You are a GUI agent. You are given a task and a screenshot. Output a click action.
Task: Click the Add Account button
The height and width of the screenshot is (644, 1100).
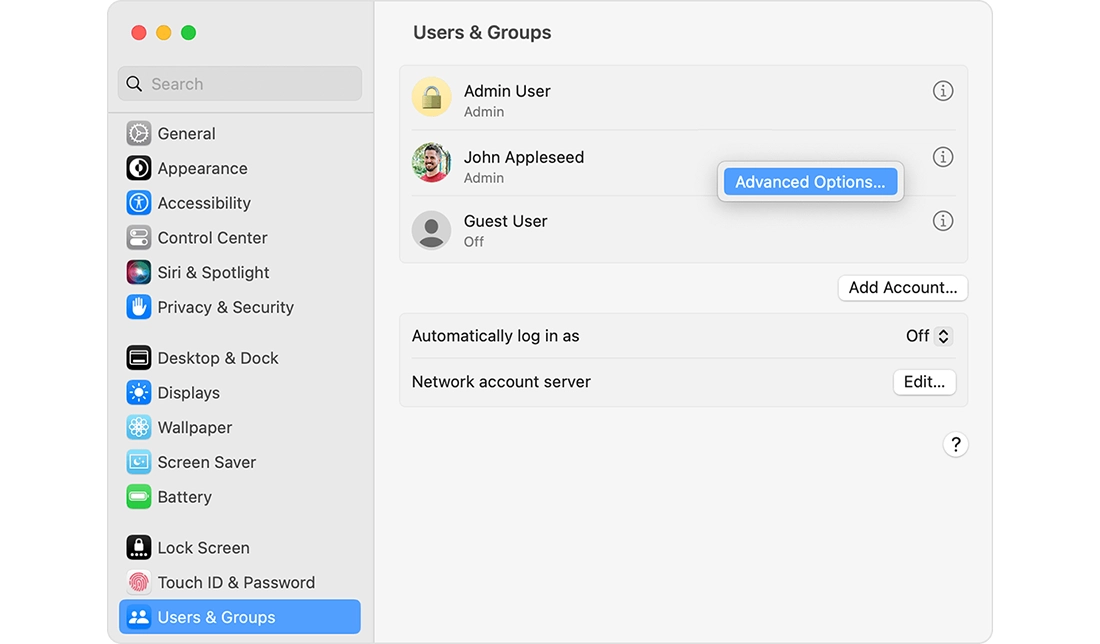[902, 288]
